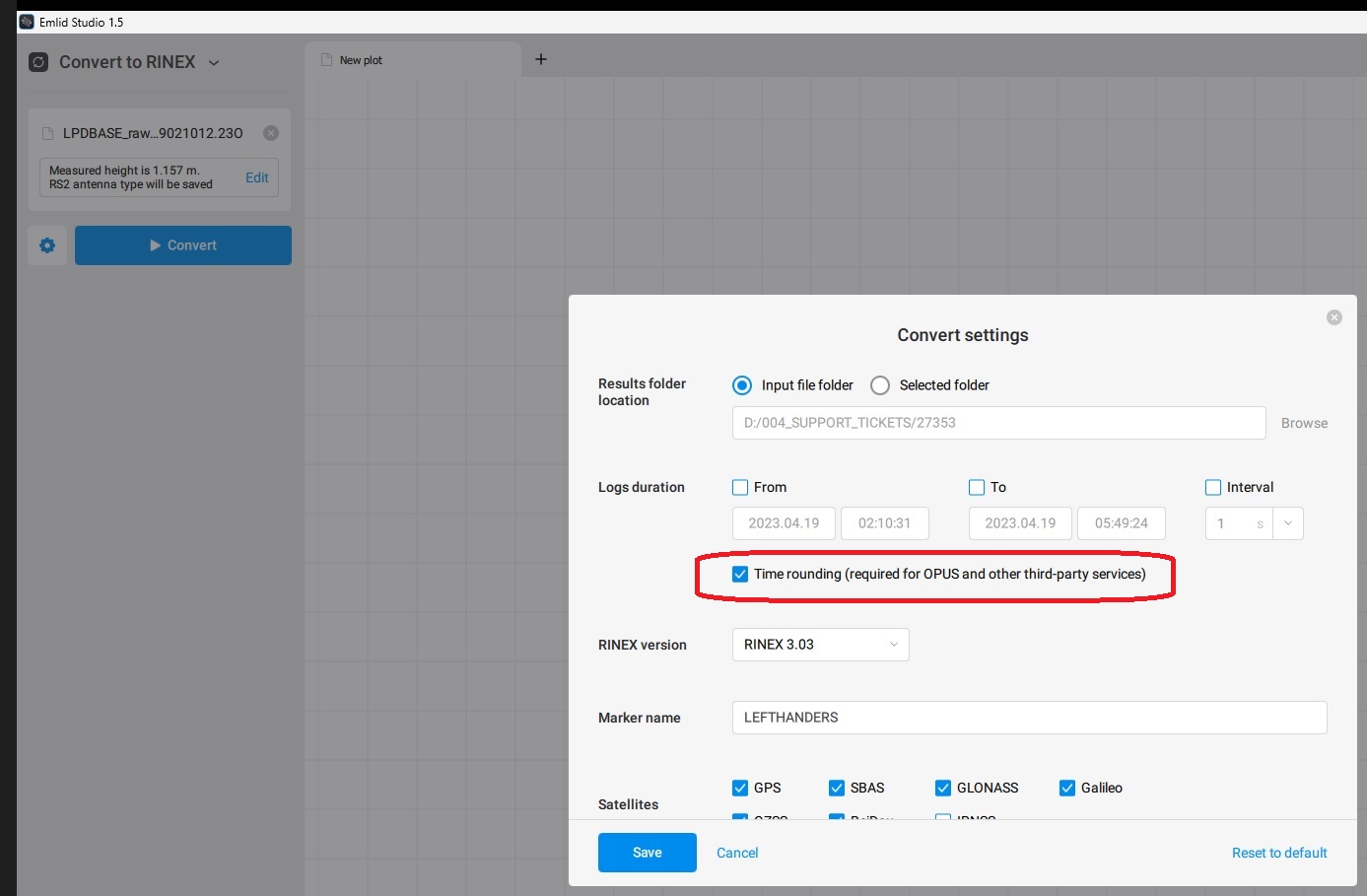Image resolution: width=1367 pixels, height=896 pixels.
Task: Open the RINEX 3.03 version dropdown
Action: [820, 645]
